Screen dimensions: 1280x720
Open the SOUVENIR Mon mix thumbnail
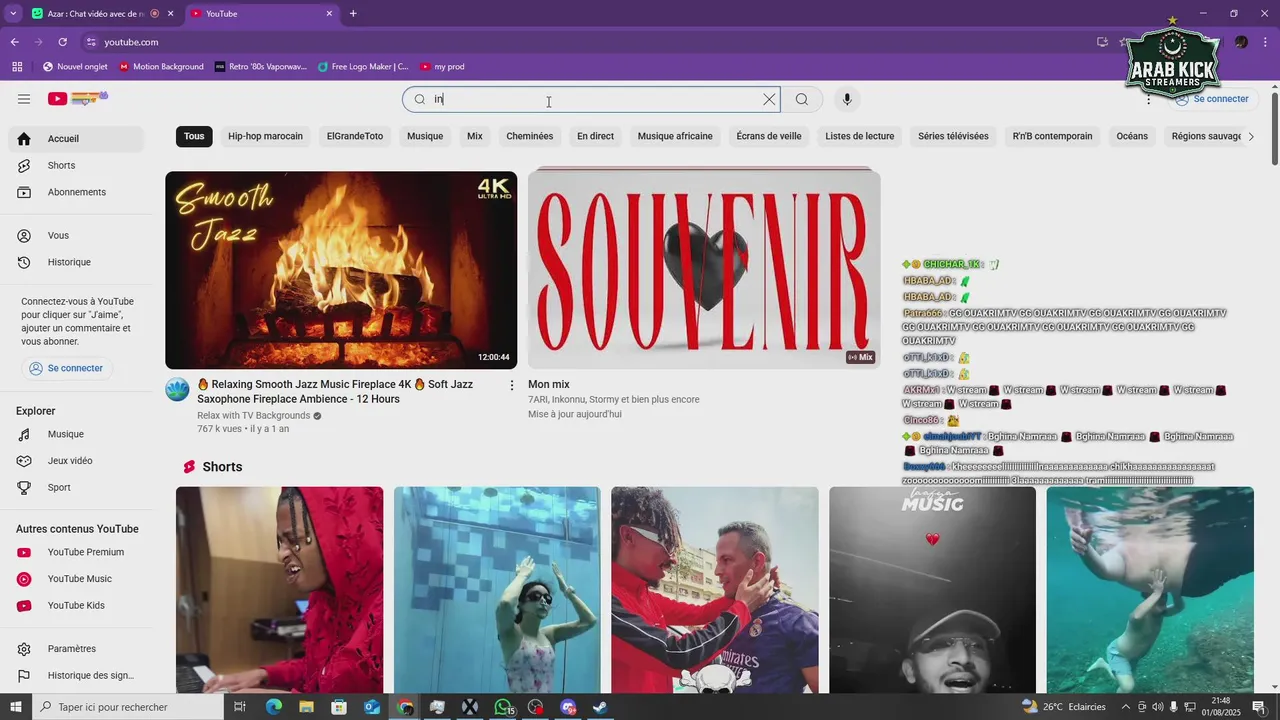[x=704, y=270]
